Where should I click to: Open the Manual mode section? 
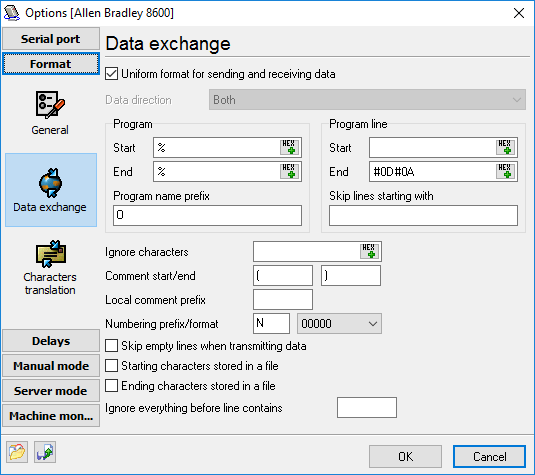pos(51,366)
